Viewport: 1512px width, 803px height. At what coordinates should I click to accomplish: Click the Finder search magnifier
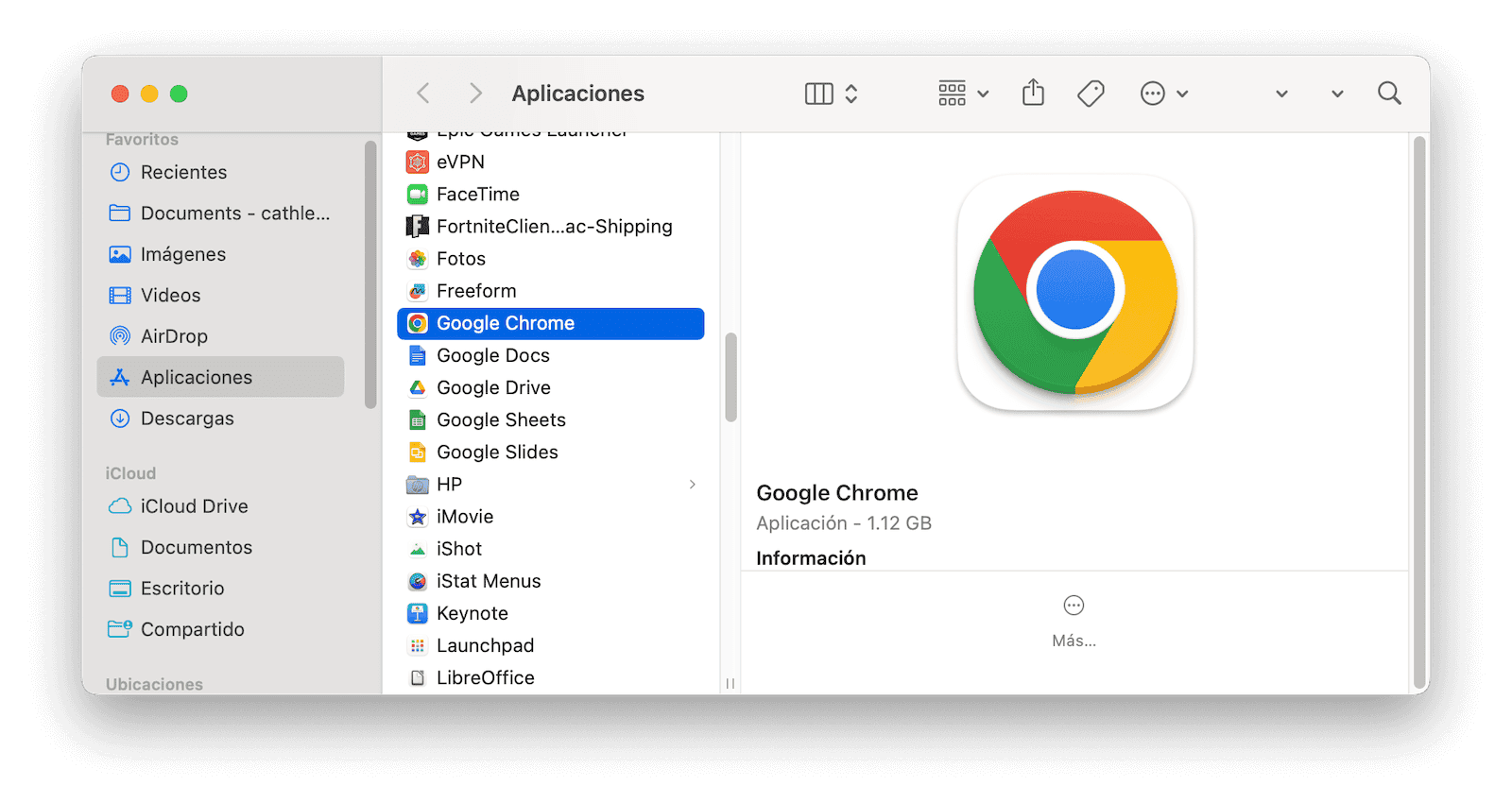1389,94
